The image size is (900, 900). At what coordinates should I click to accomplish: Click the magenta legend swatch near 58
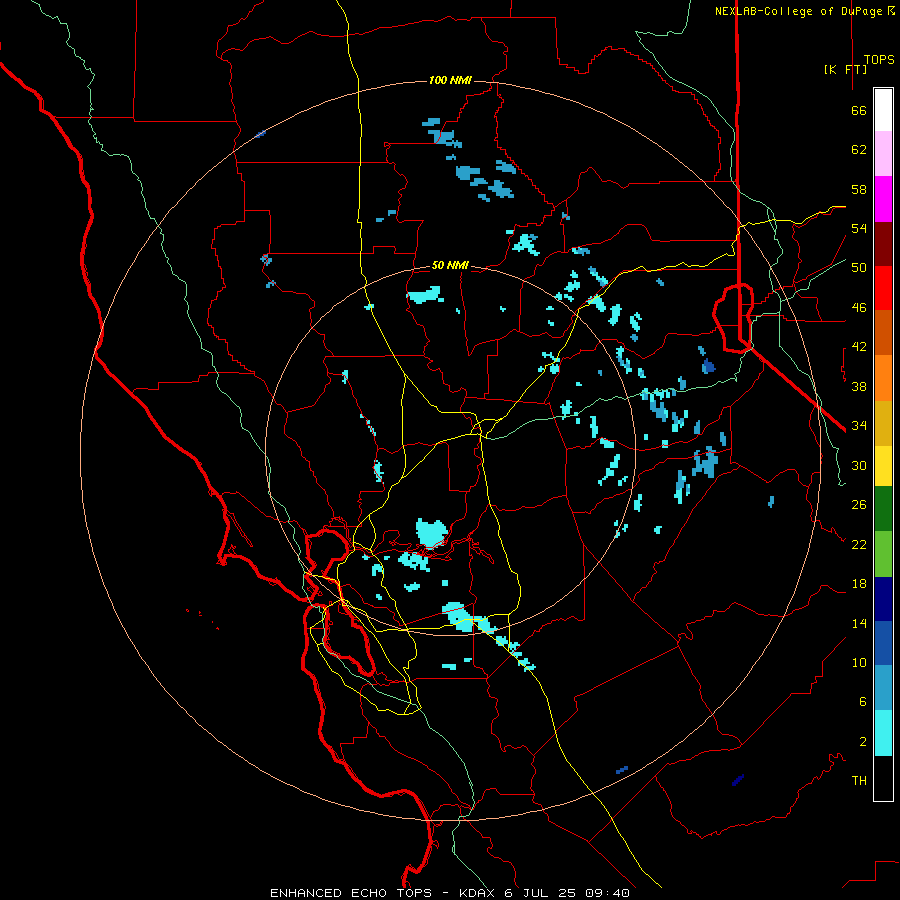click(883, 199)
